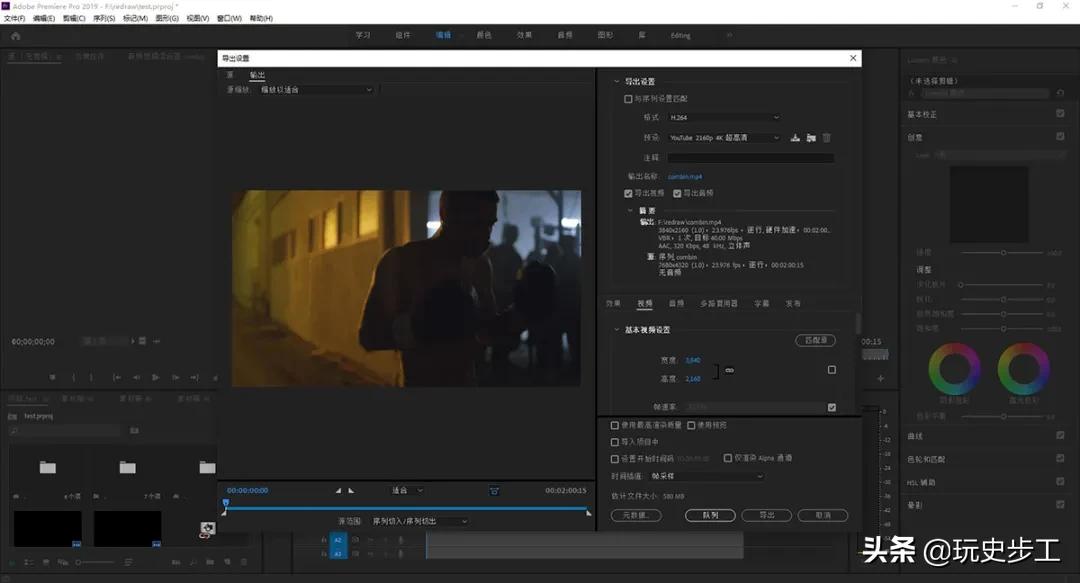
Task: Click the 队列 queue button
Action: [710, 515]
